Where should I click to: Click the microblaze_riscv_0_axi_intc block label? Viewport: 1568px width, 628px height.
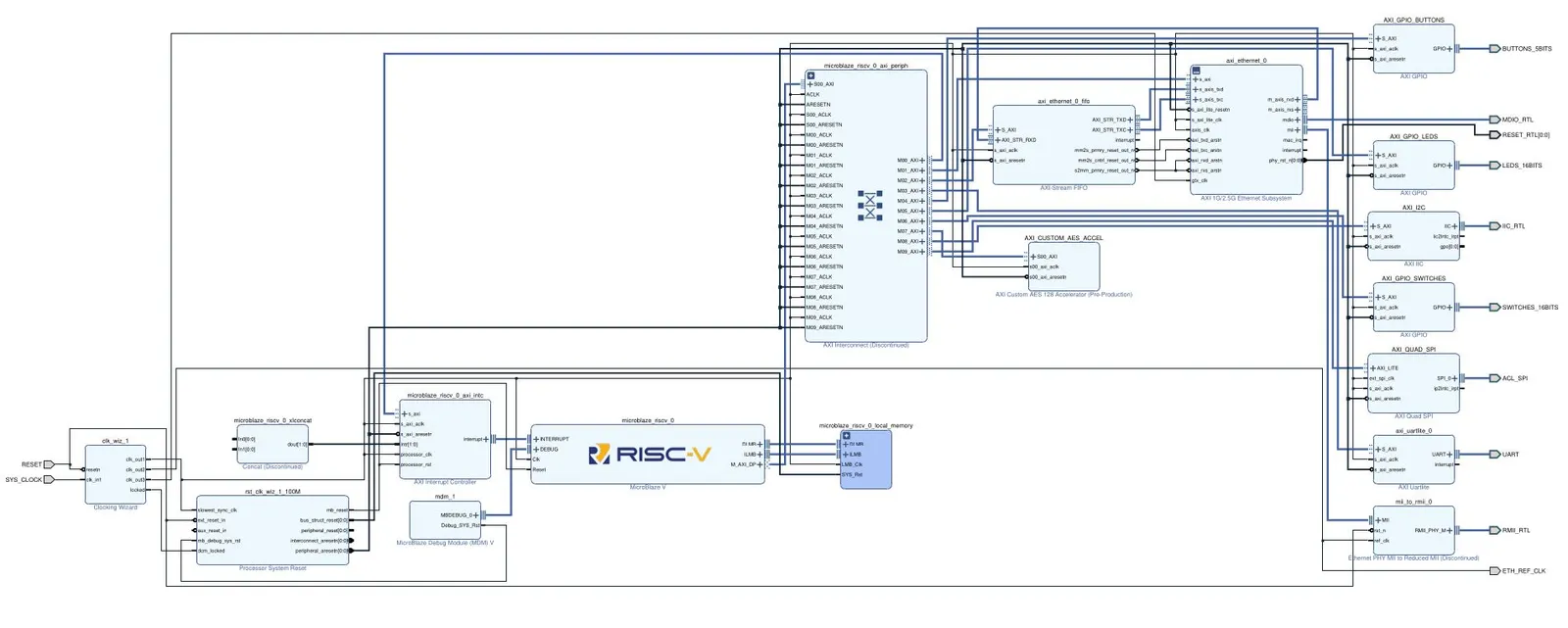coord(445,395)
